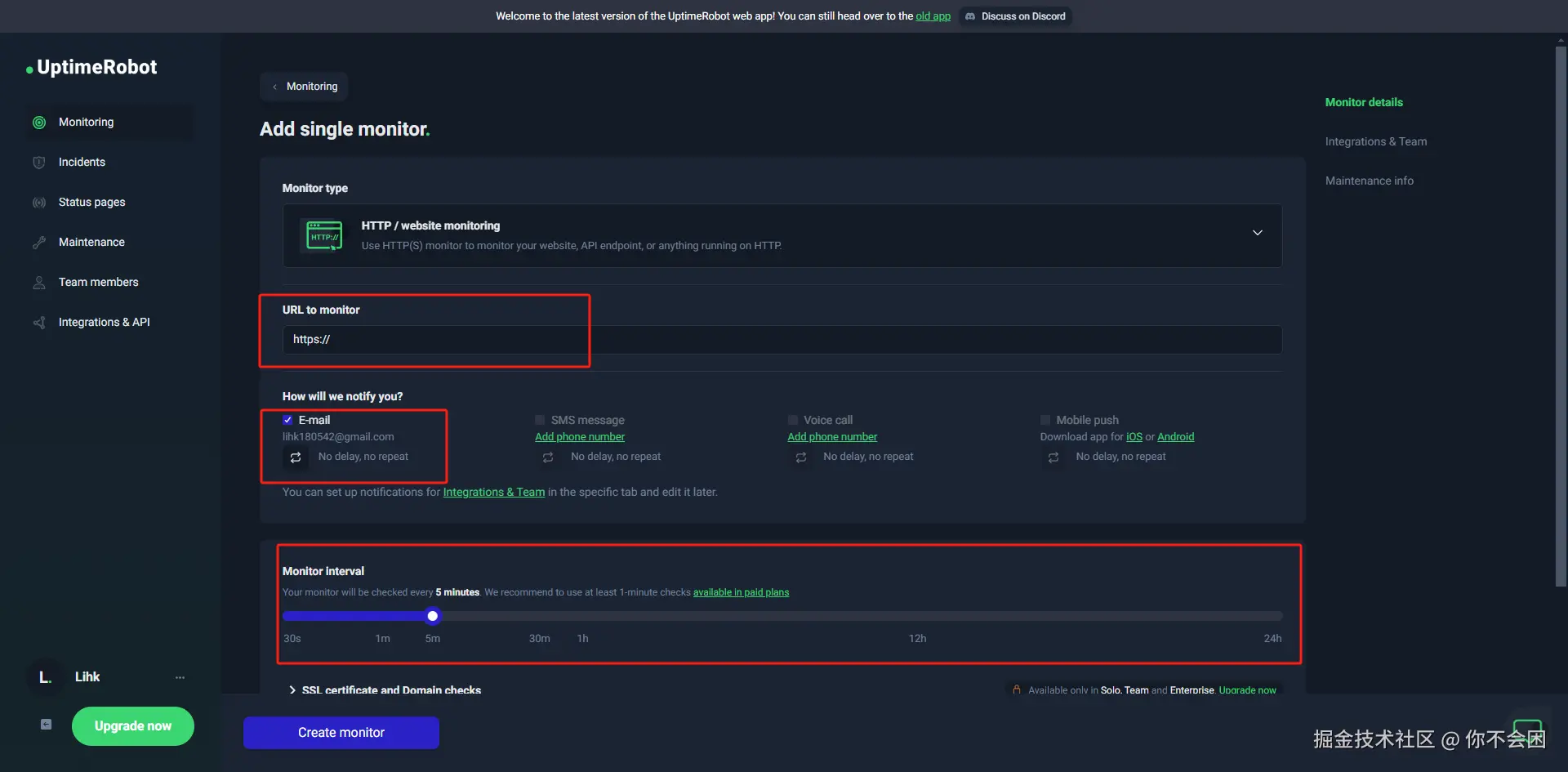Click the sidebar collapse icon beside Upgrade now
This screenshot has height=772, width=1568.
pyautogui.click(x=47, y=725)
